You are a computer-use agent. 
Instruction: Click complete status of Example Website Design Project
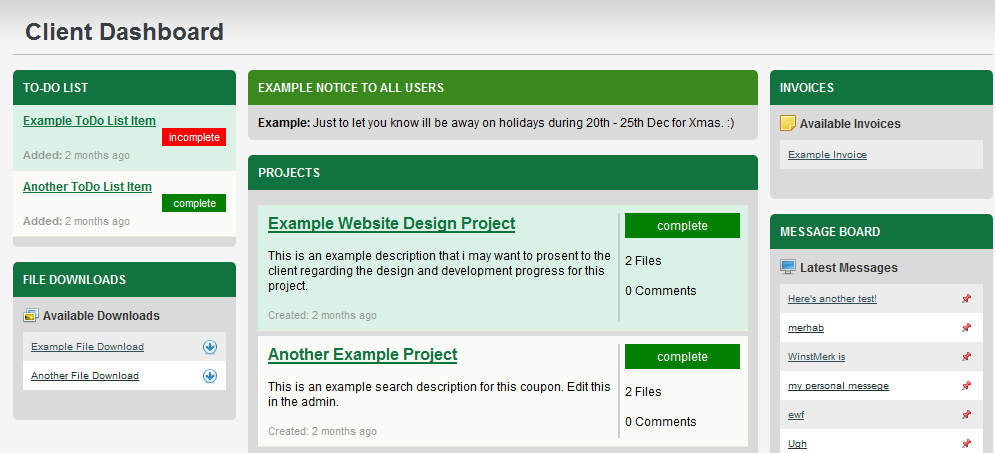[682, 225]
